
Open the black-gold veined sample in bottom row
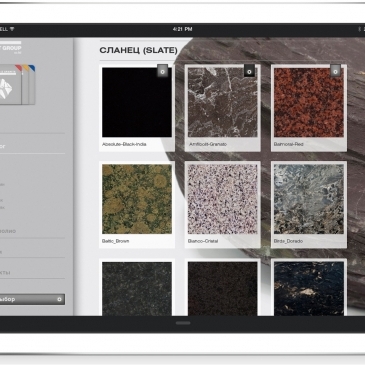click(309, 289)
